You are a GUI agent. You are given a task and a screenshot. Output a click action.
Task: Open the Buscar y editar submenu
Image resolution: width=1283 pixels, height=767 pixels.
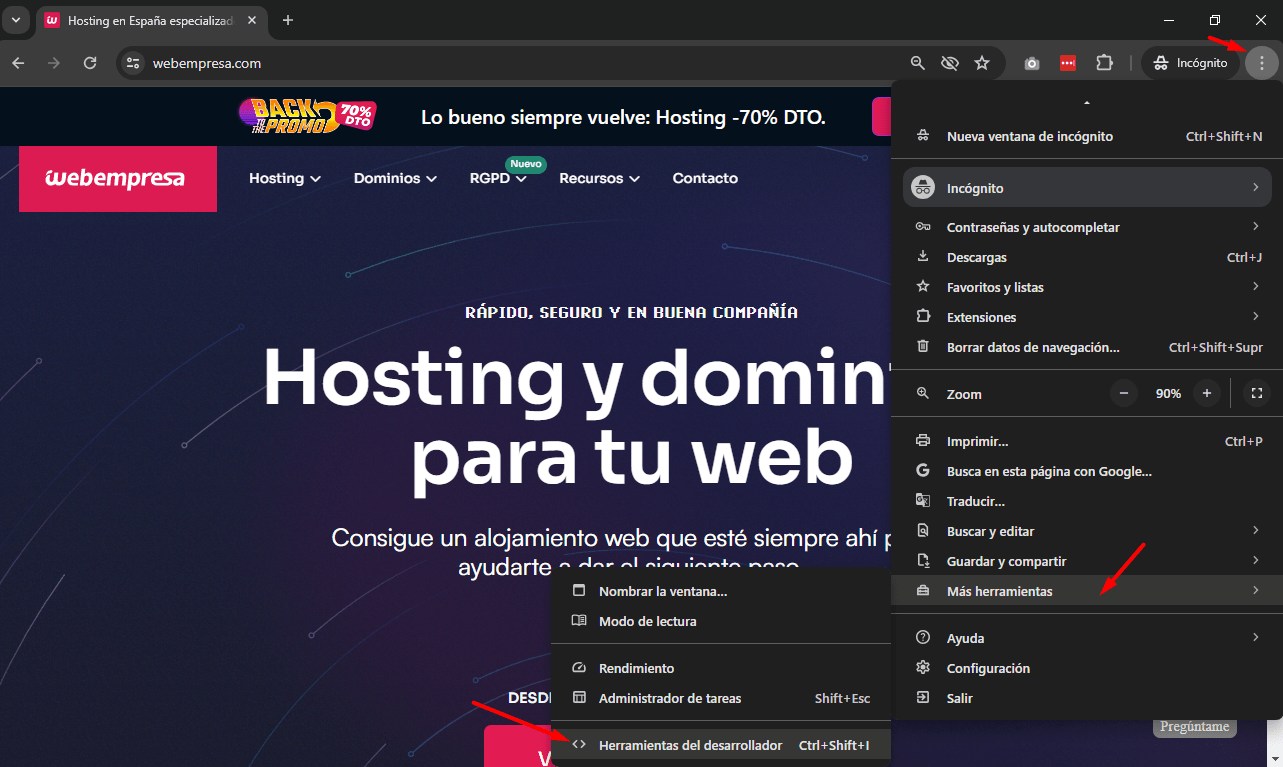pos(1087,531)
